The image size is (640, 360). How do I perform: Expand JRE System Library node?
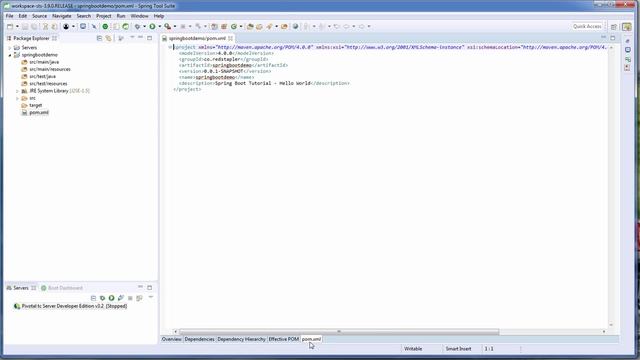coord(17,91)
